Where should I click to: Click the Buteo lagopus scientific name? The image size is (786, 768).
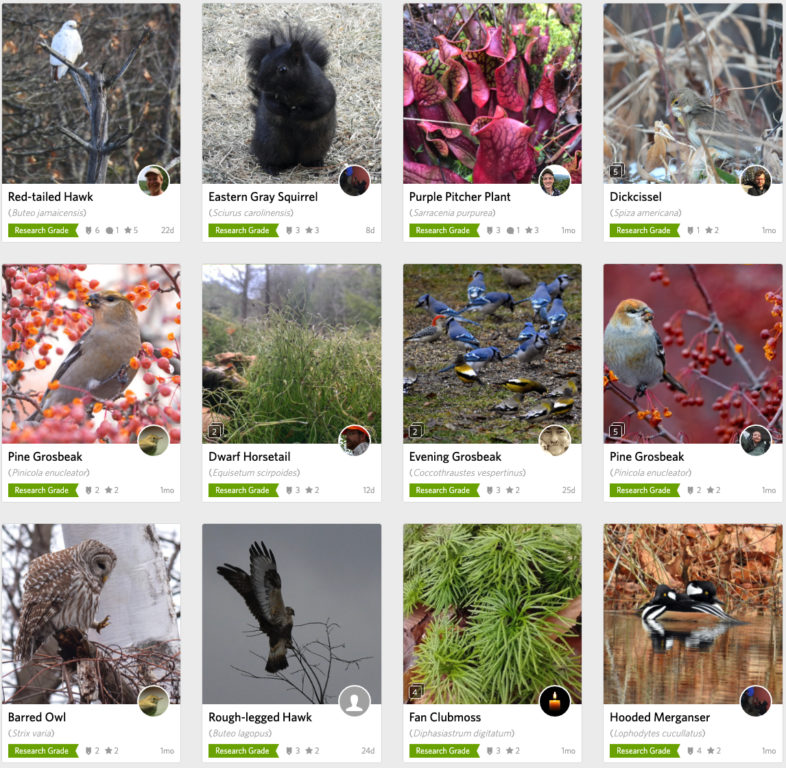240,733
